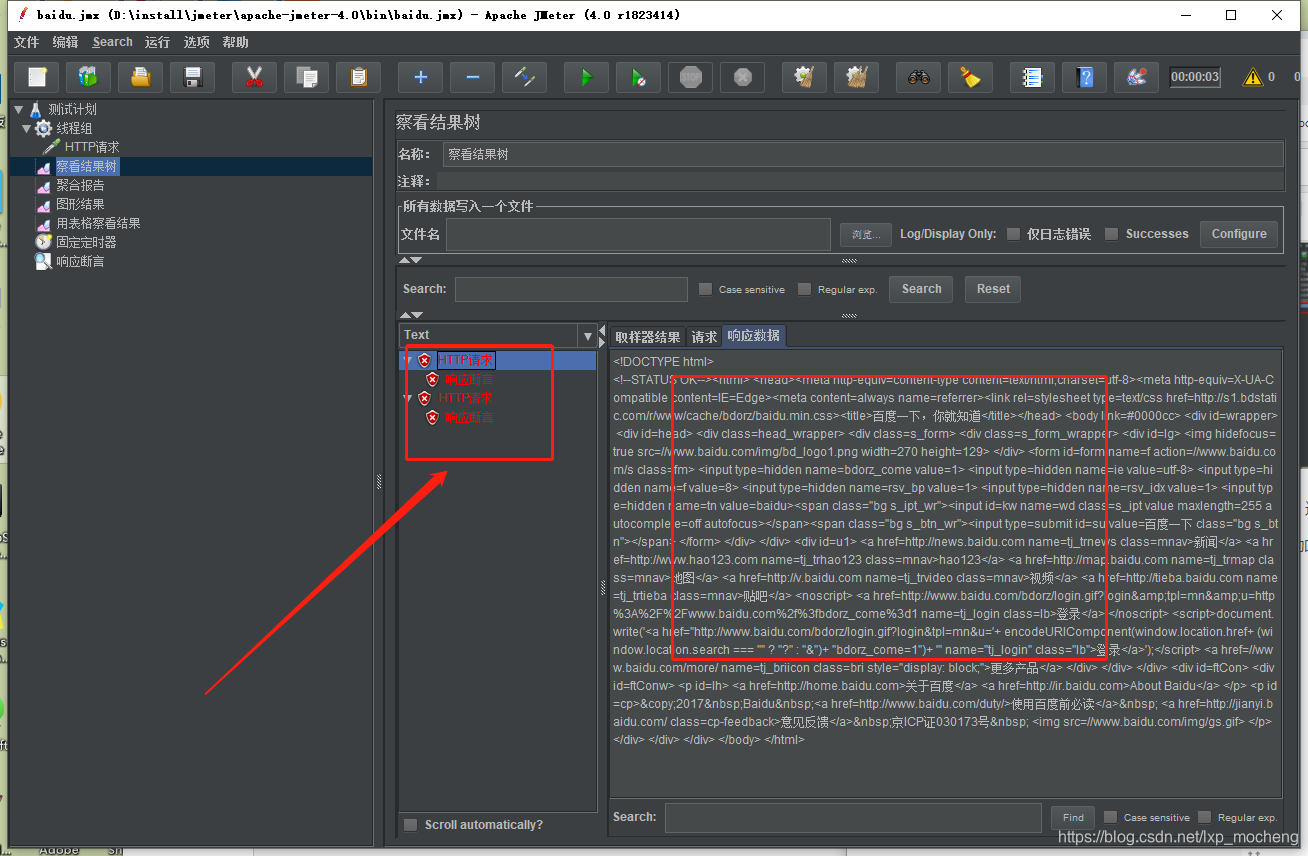Open the Search menu

tap(112, 42)
